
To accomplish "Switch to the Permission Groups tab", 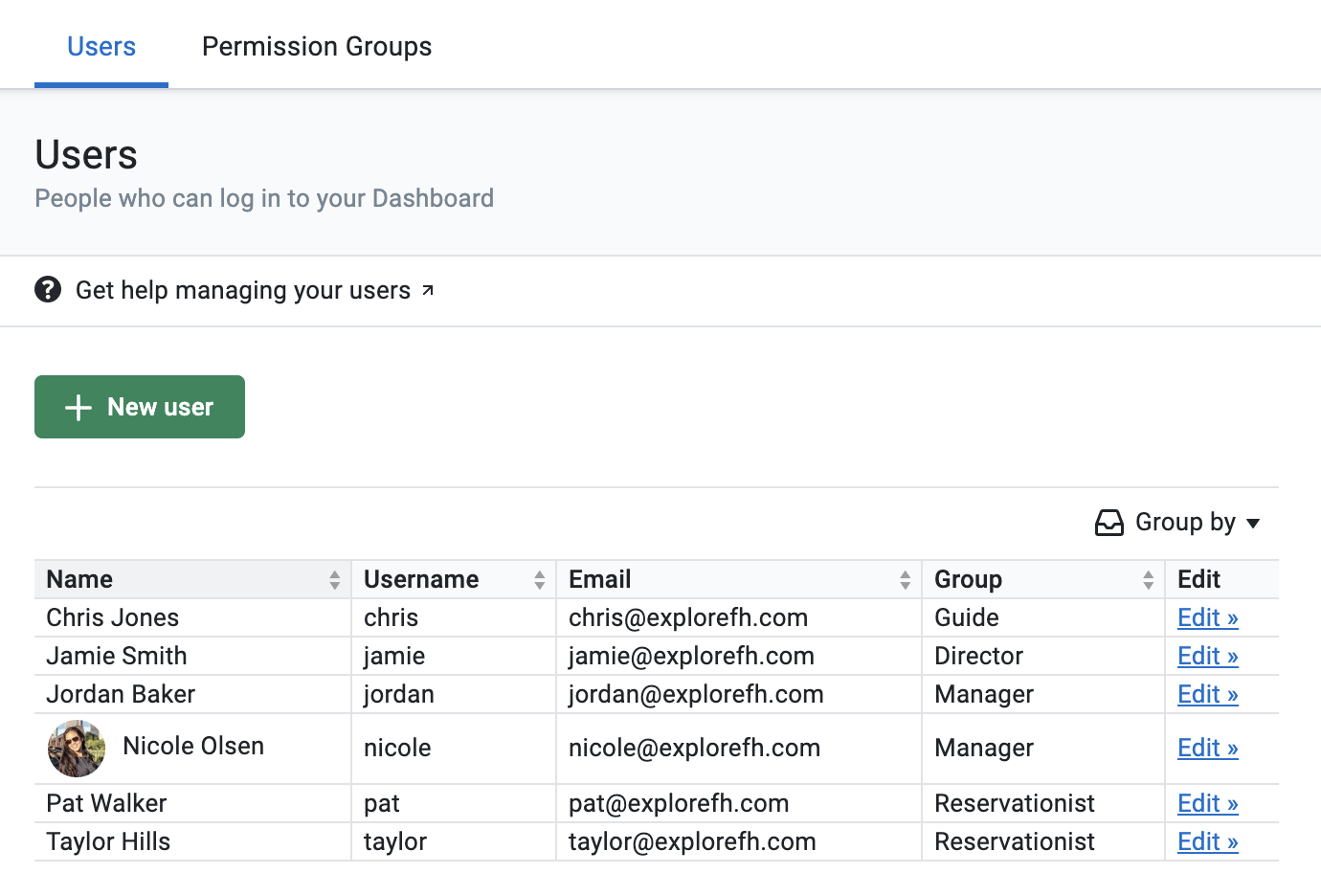I will click(317, 46).
